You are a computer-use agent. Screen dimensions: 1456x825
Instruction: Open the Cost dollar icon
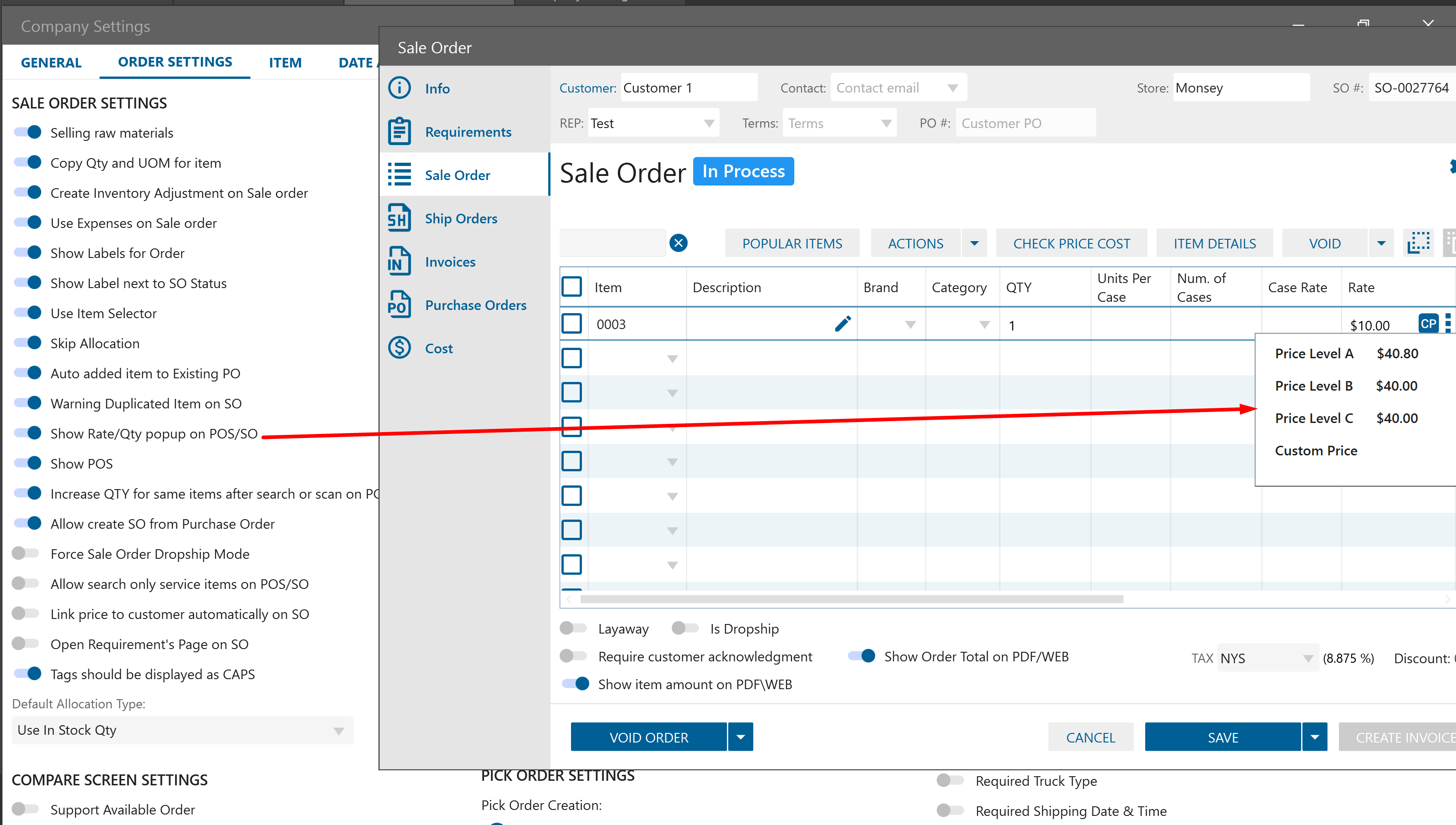[399, 348]
